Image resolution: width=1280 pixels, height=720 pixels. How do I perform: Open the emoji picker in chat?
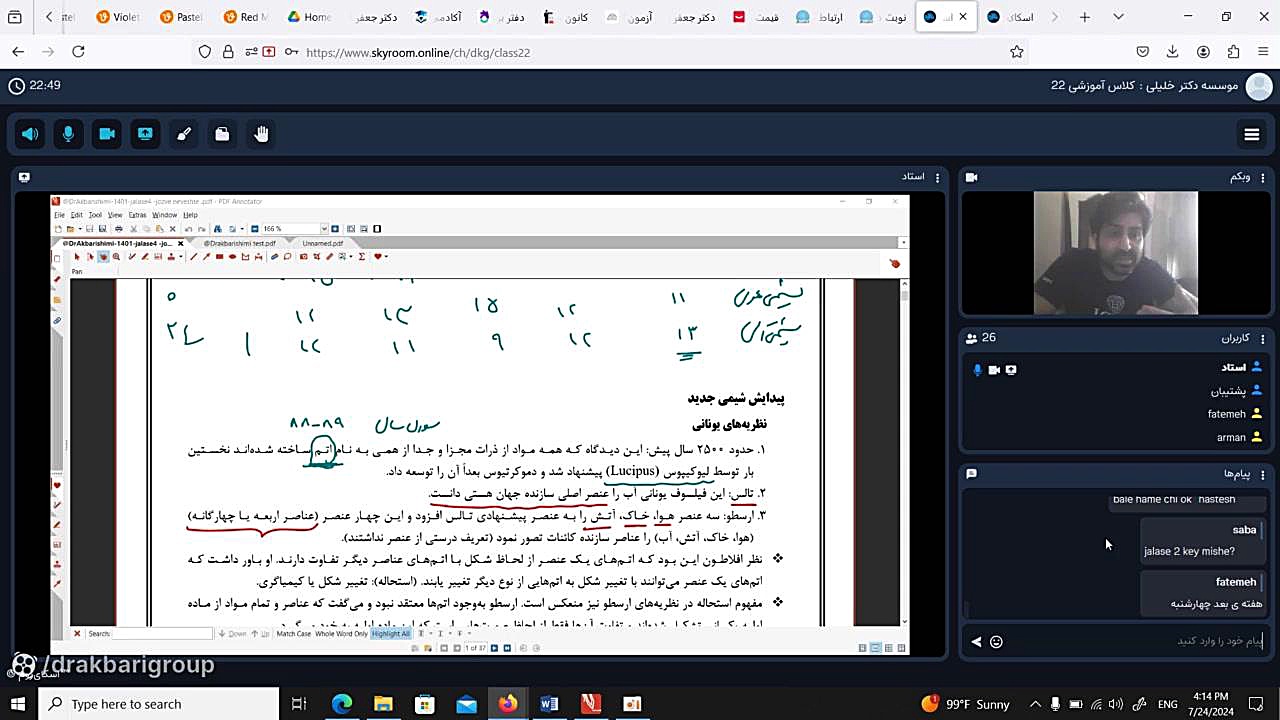coord(996,642)
